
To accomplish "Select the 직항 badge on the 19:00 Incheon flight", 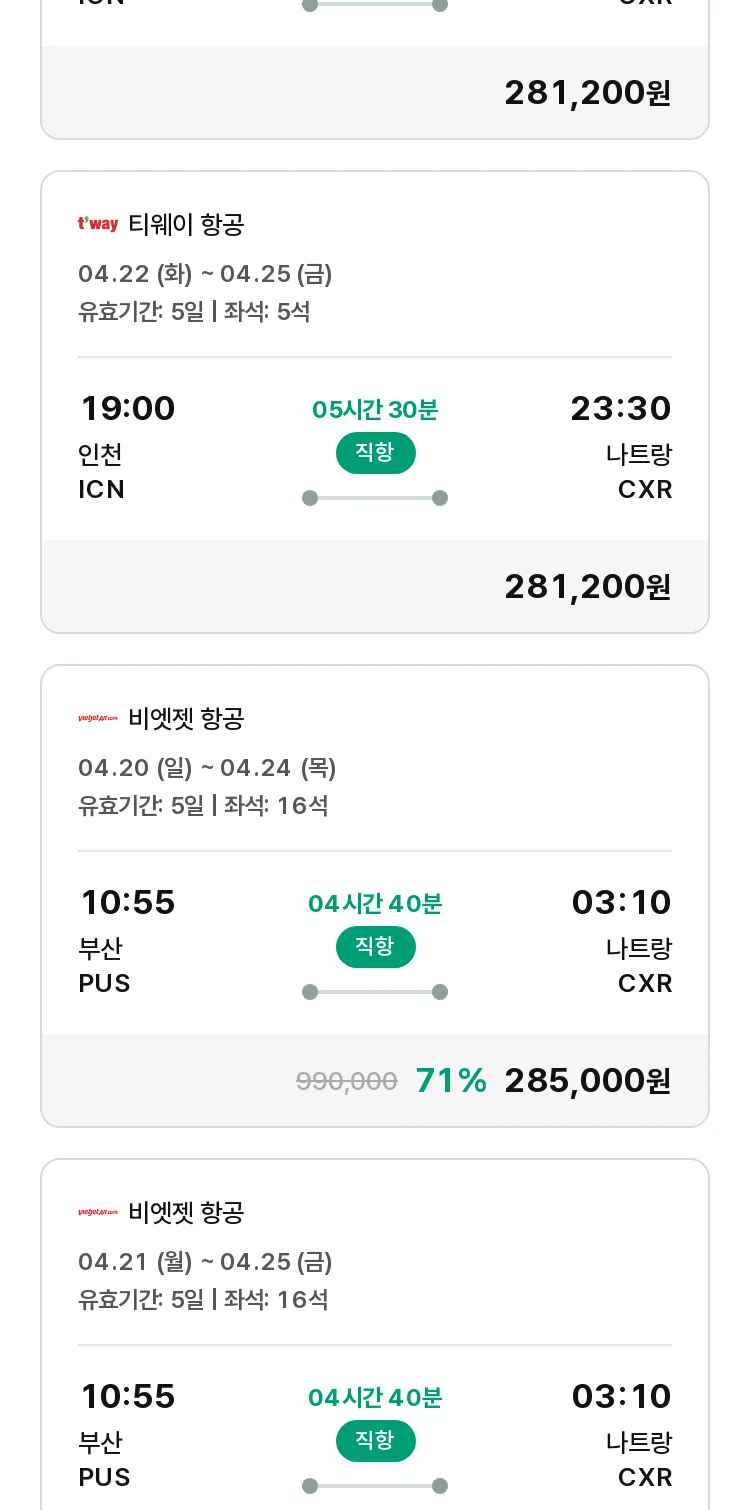I will [375, 453].
